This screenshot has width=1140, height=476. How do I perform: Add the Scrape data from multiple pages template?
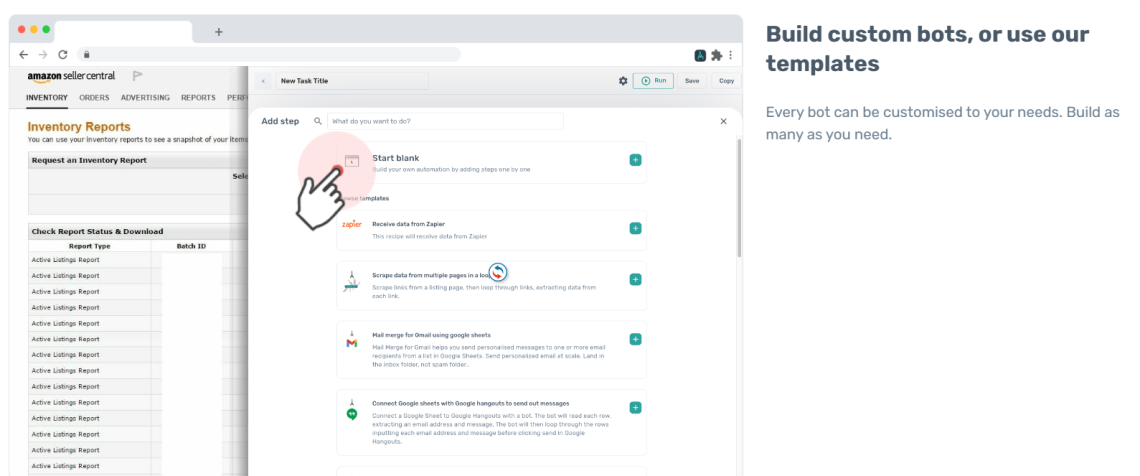tap(635, 280)
